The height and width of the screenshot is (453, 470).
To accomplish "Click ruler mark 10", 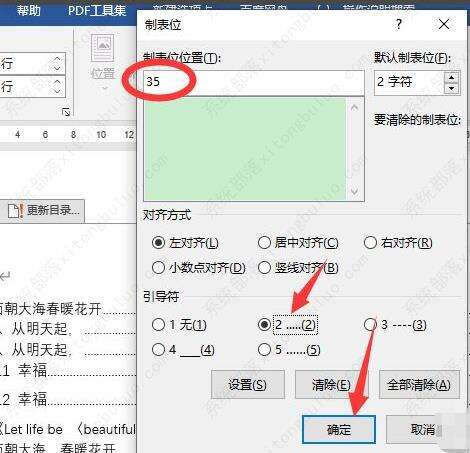I will coord(101,135).
